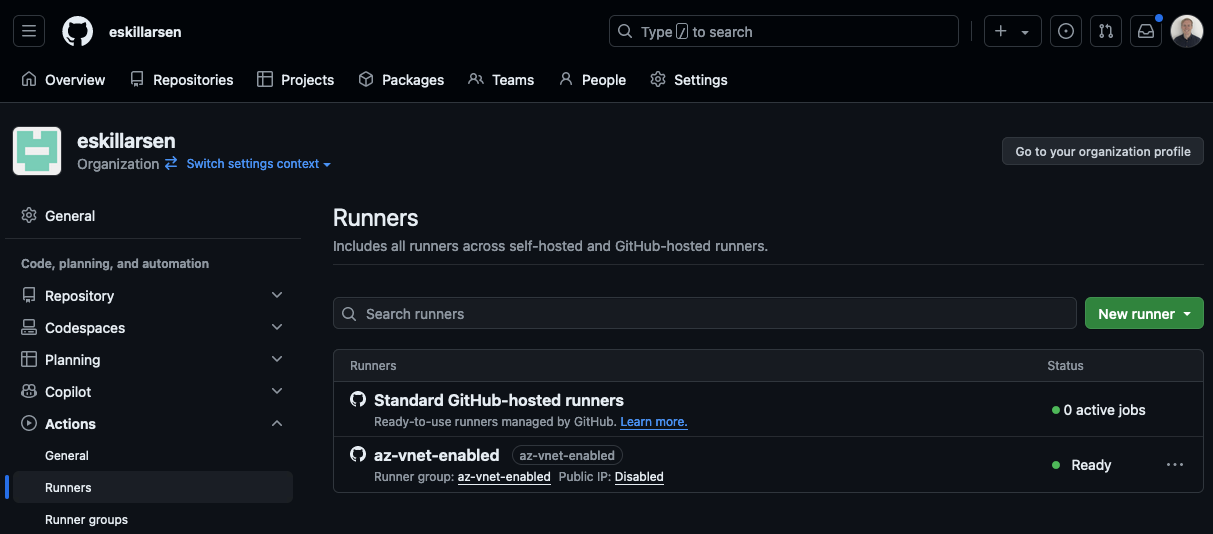Click the Learn more link
The image size is (1213, 534).
click(654, 422)
